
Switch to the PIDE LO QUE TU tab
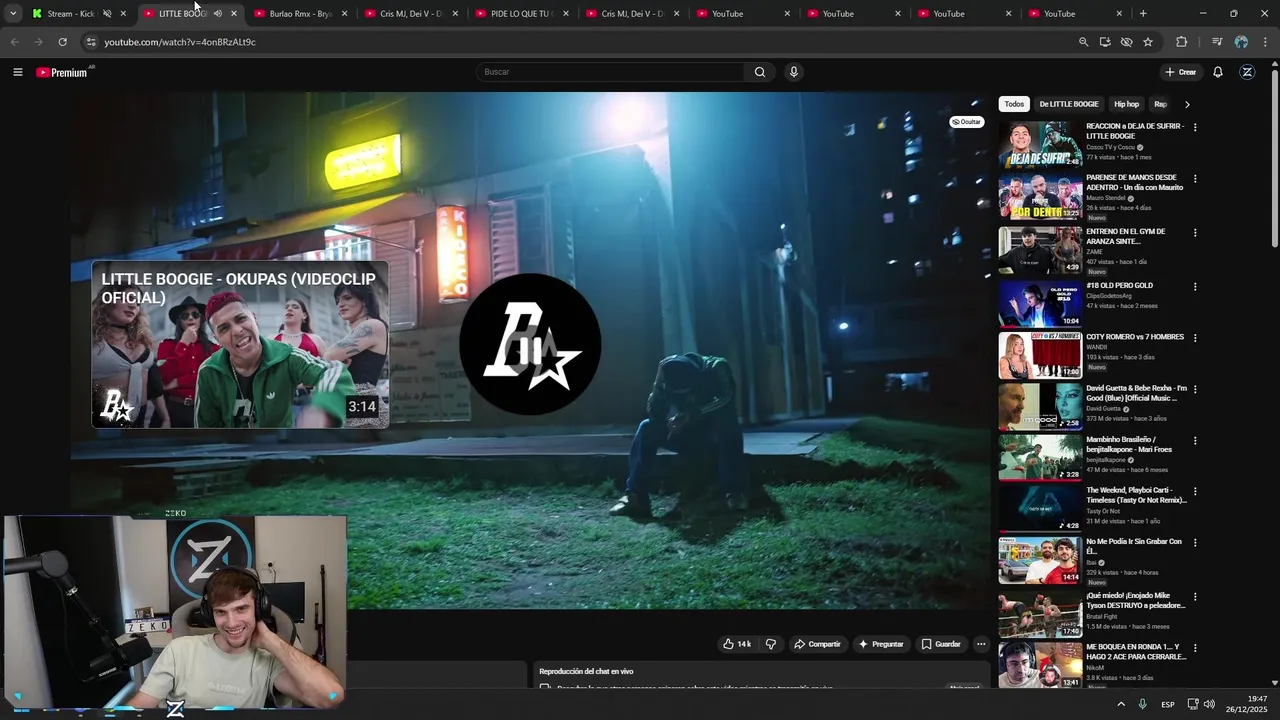click(x=520, y=14)
